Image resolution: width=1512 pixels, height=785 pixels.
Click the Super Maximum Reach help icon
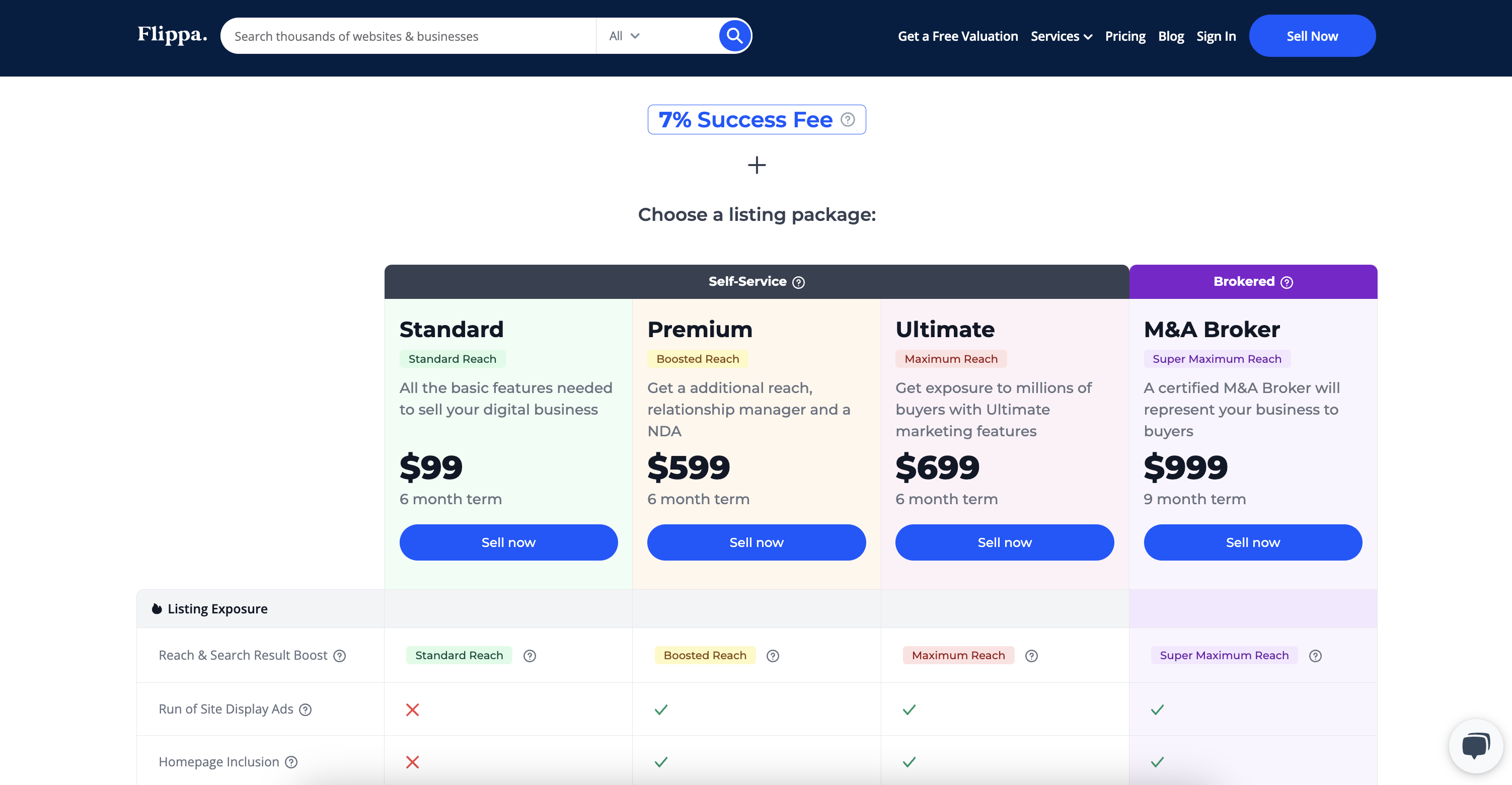1315,656
